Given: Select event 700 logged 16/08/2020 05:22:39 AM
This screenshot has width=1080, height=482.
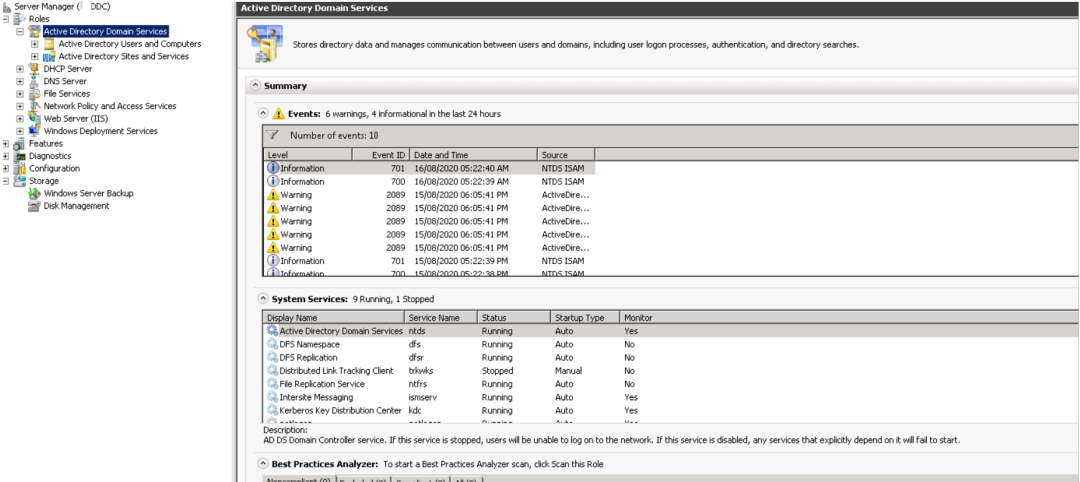Looking at the screenshot, I should [x=429, y=182].
